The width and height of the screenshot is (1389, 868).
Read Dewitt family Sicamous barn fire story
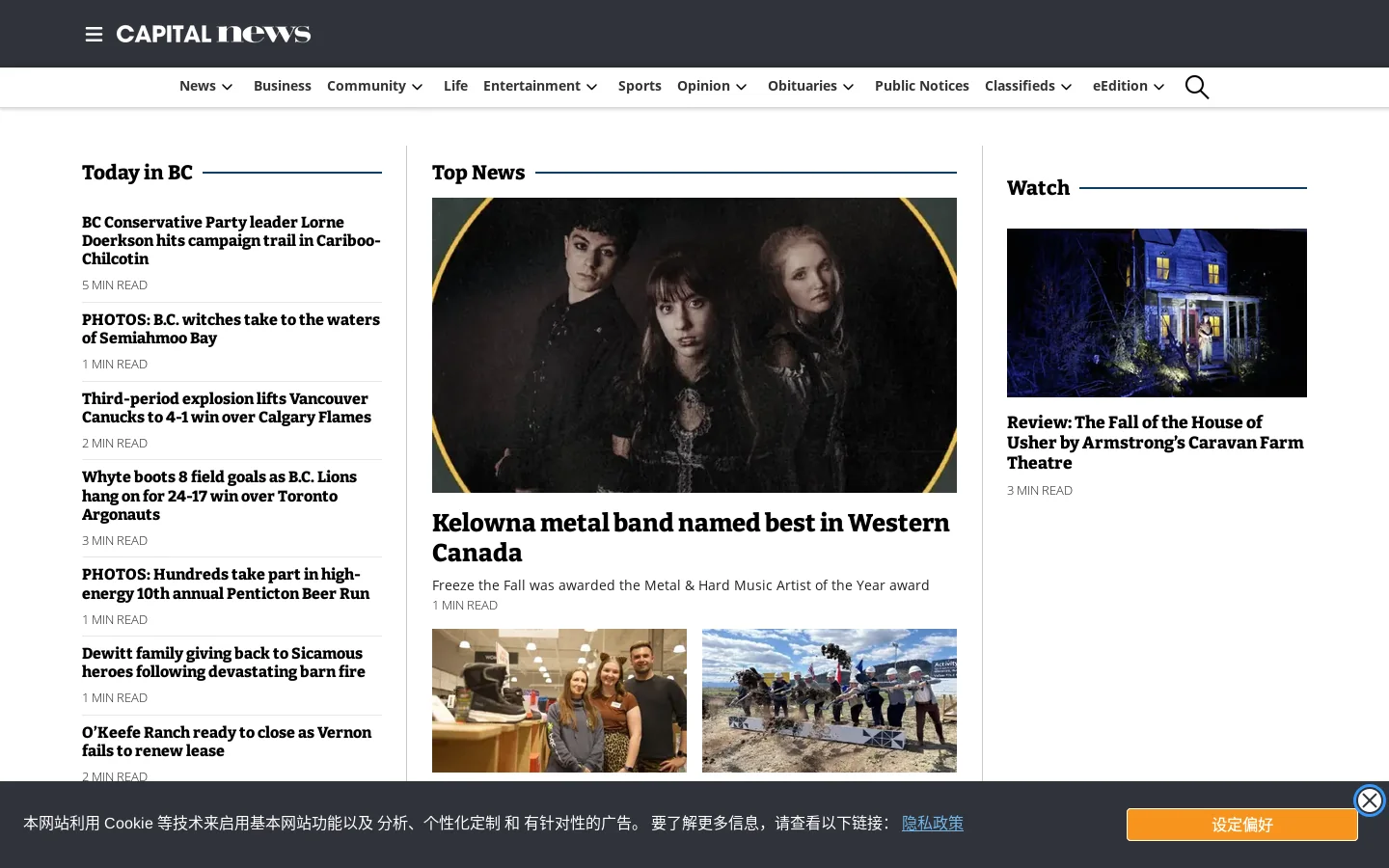tap(224, 663)
